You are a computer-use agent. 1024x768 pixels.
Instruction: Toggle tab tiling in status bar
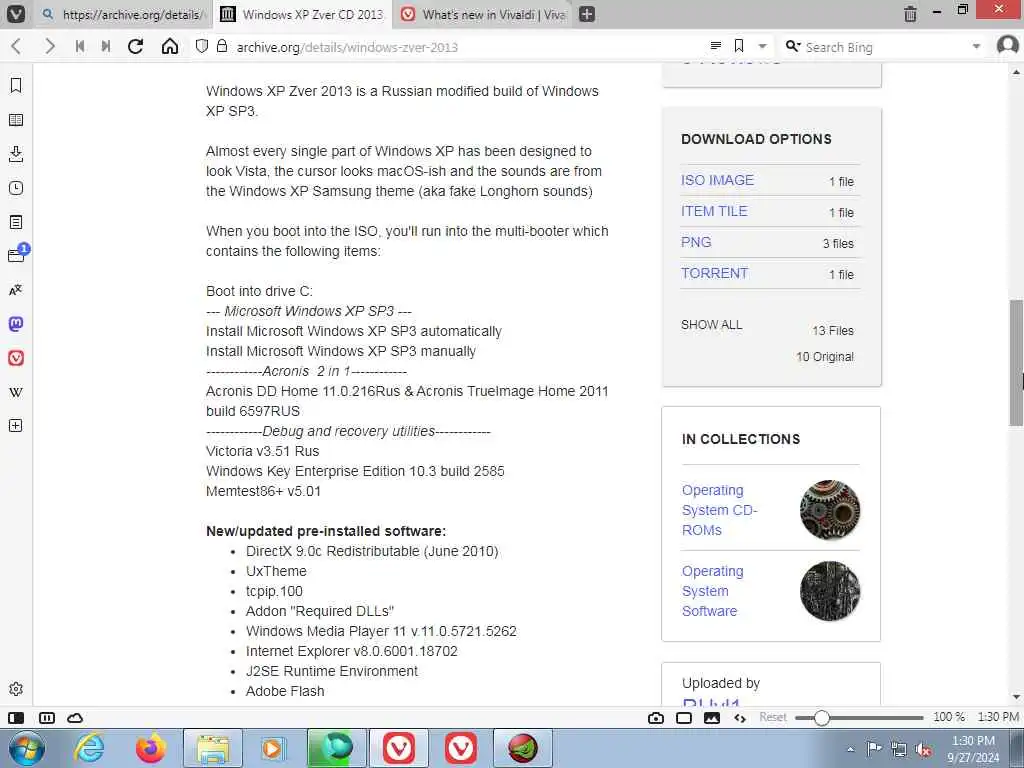pos(47,718)
